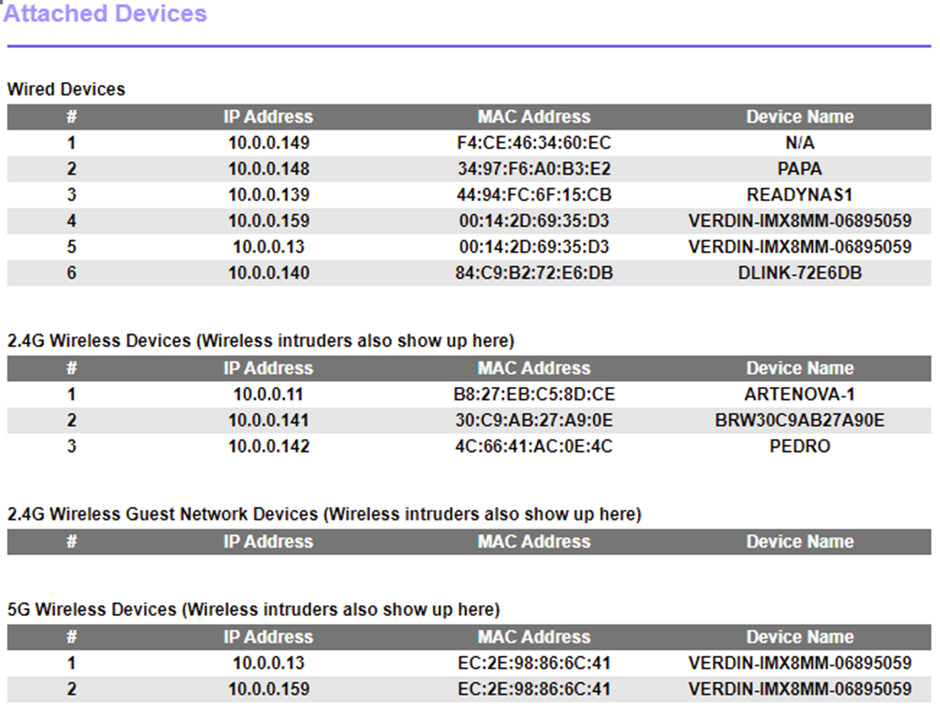Screen dimensions: 940x711
Task: Click the 2.4G Wireless Guest Network Devices heading
Action: [x=324, y=514]
